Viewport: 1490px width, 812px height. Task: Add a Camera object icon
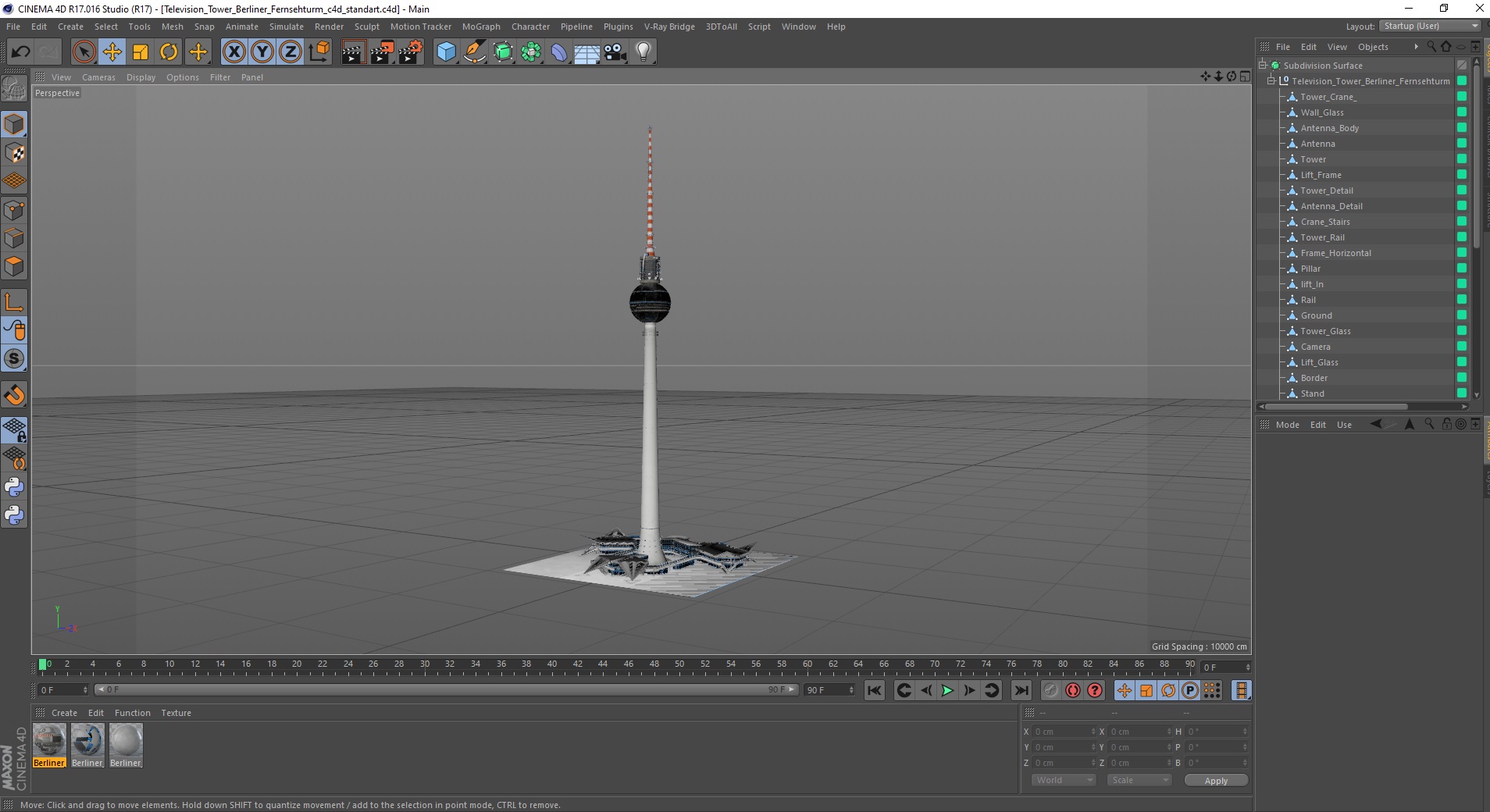coord(615,52)
